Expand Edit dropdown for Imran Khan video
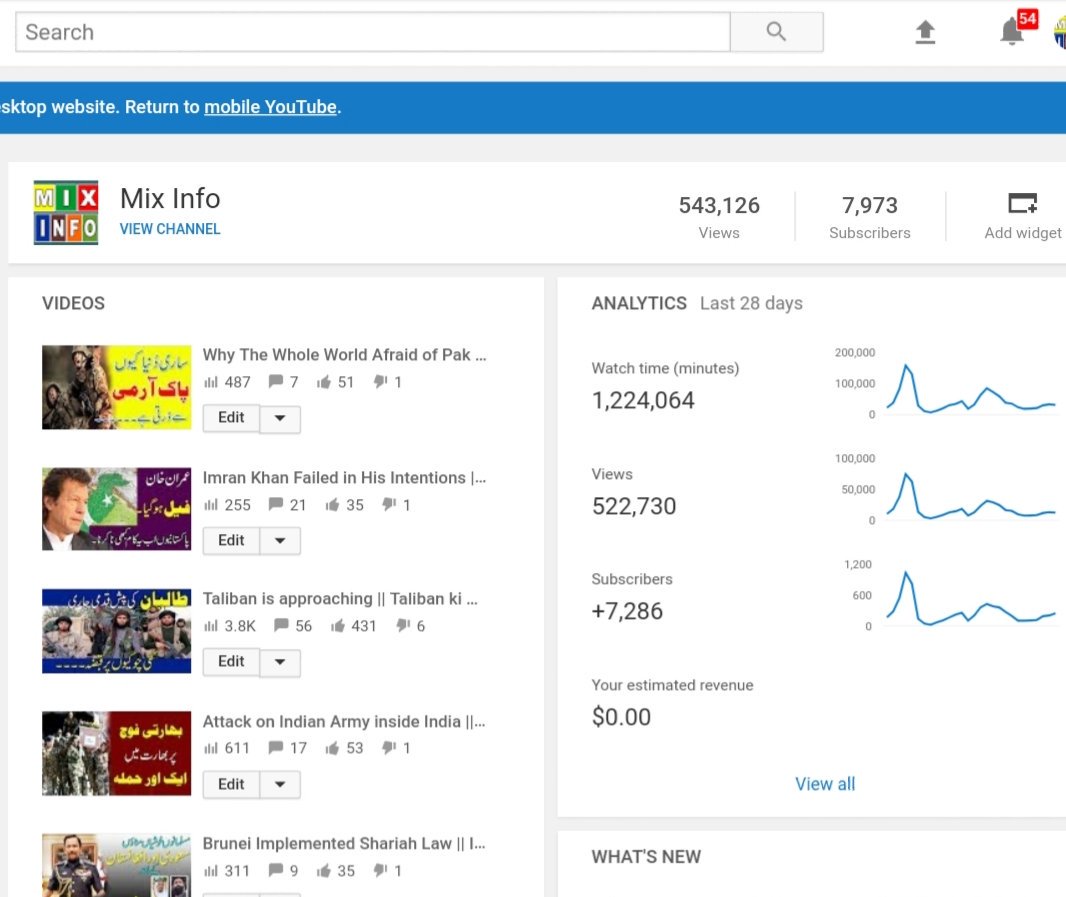The image size is (1066, 897). click(x=280, y=541)
